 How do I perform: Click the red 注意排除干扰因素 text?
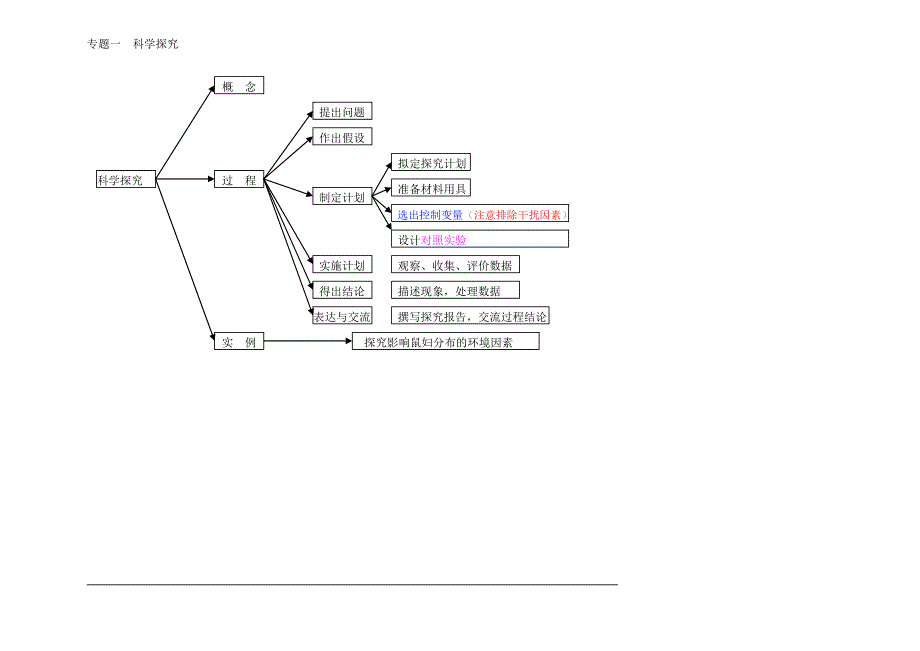pyautogui.click(x=518, y=214)
